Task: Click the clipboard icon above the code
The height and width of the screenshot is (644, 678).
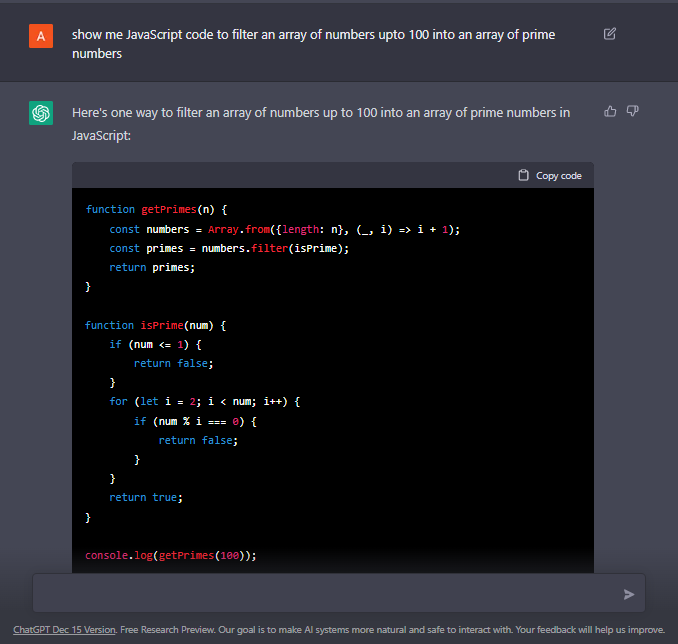Action: 523,175
